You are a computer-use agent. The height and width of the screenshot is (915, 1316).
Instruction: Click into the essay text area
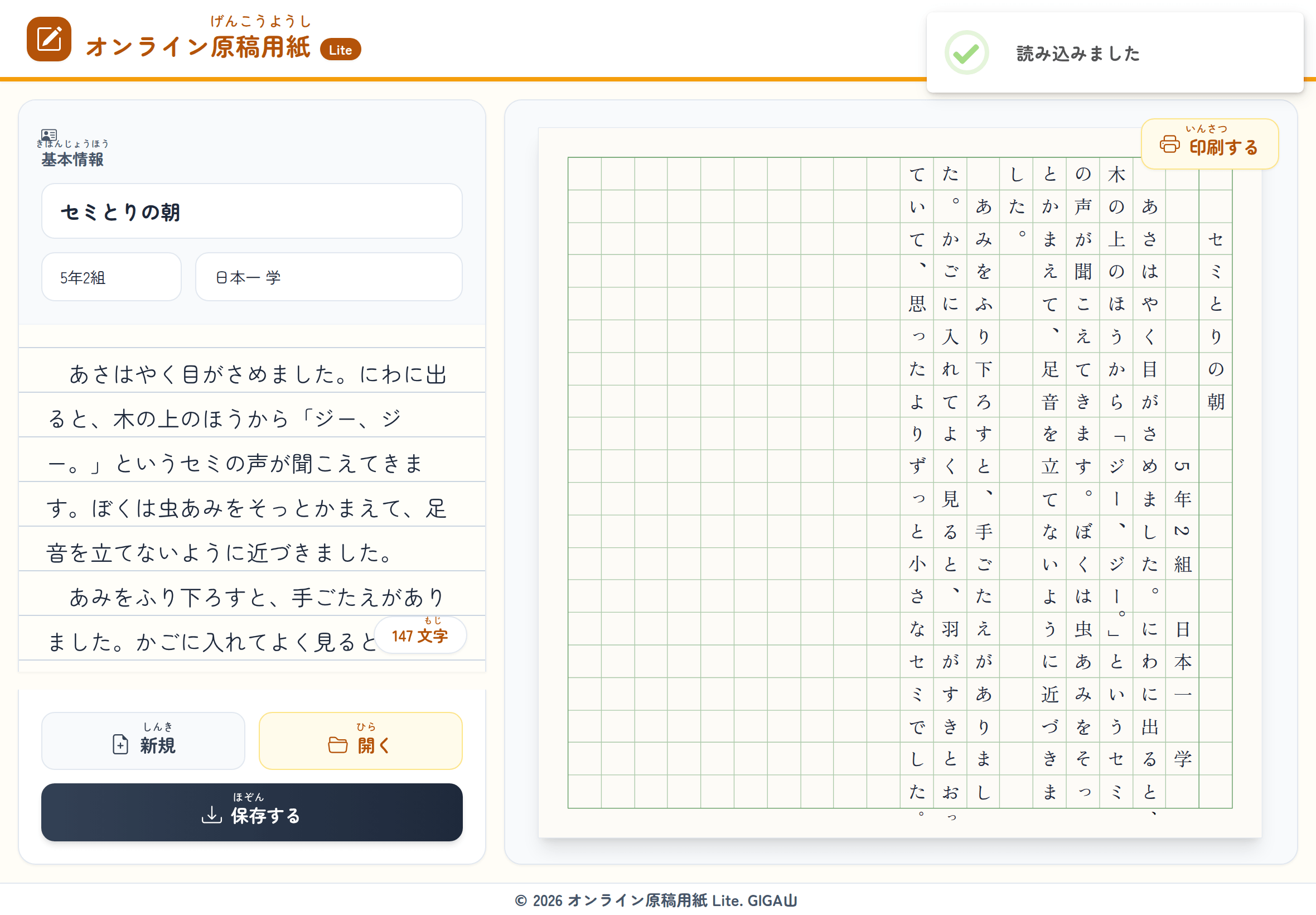click(x=252, y=499)
